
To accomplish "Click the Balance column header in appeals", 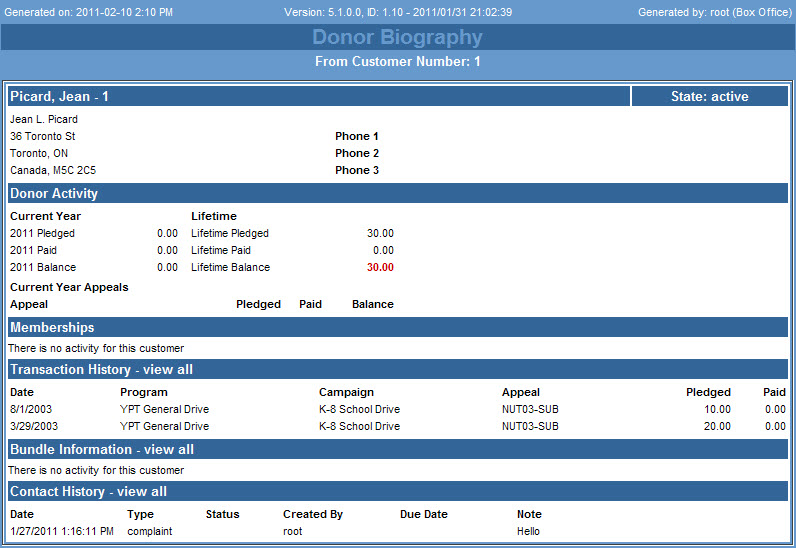I will click(373, 304).
